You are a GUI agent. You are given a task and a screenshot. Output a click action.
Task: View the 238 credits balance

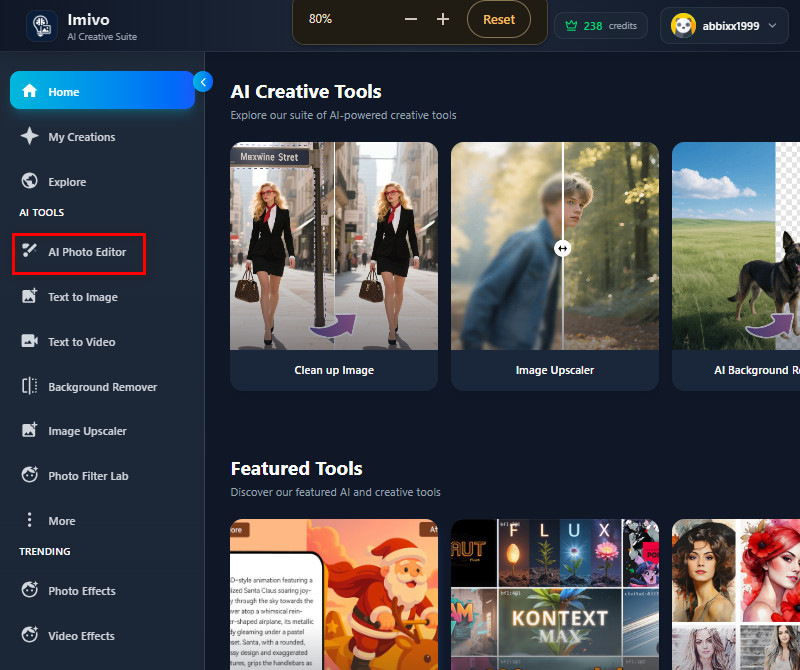point(601,26)
